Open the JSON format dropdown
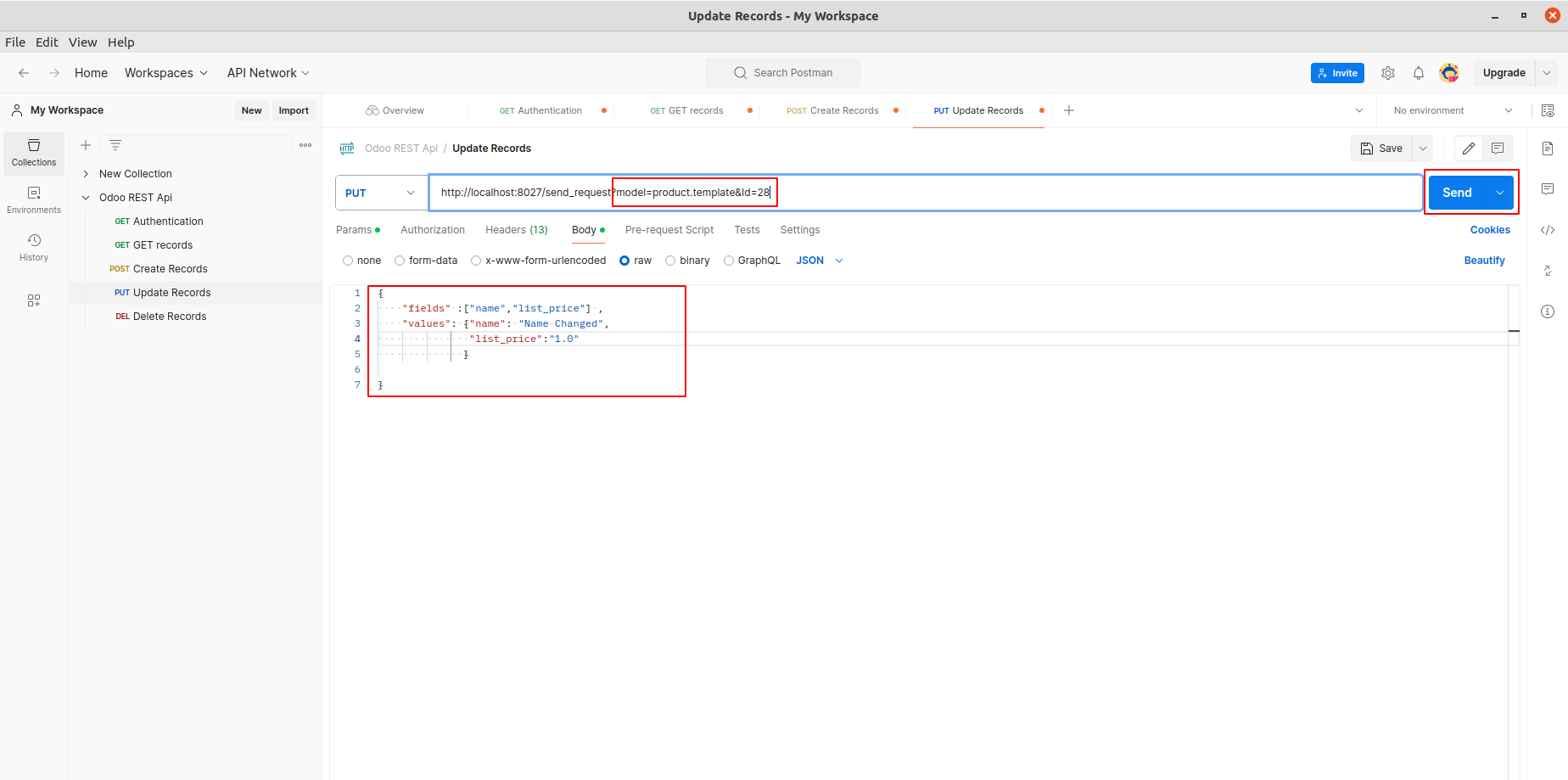This screenshot has height=780, width=1568. [820, 261]
